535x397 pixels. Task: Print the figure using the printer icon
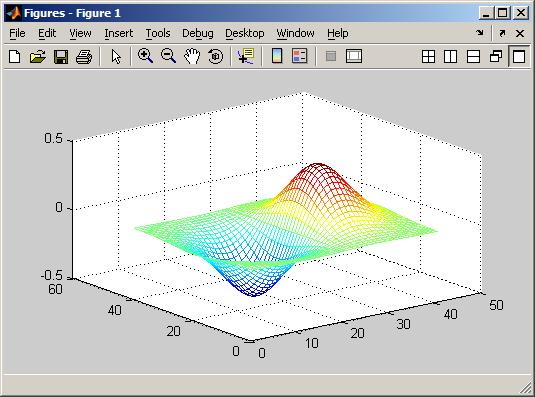click(x=84, y=56)
